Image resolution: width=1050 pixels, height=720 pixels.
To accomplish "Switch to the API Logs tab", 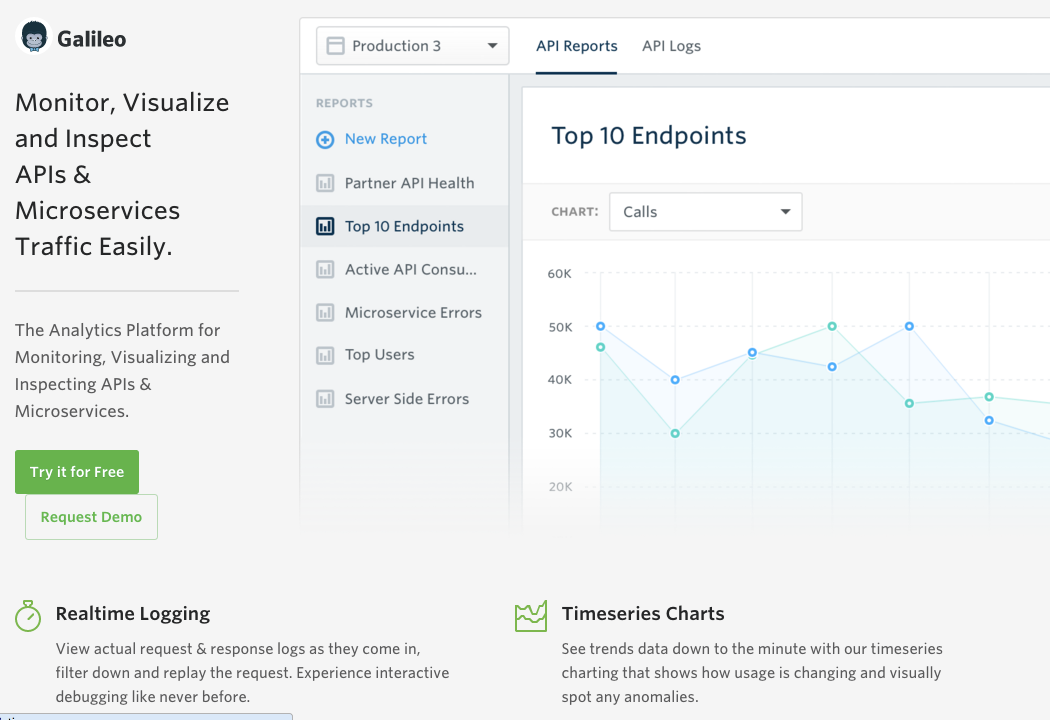I will 672,46.
